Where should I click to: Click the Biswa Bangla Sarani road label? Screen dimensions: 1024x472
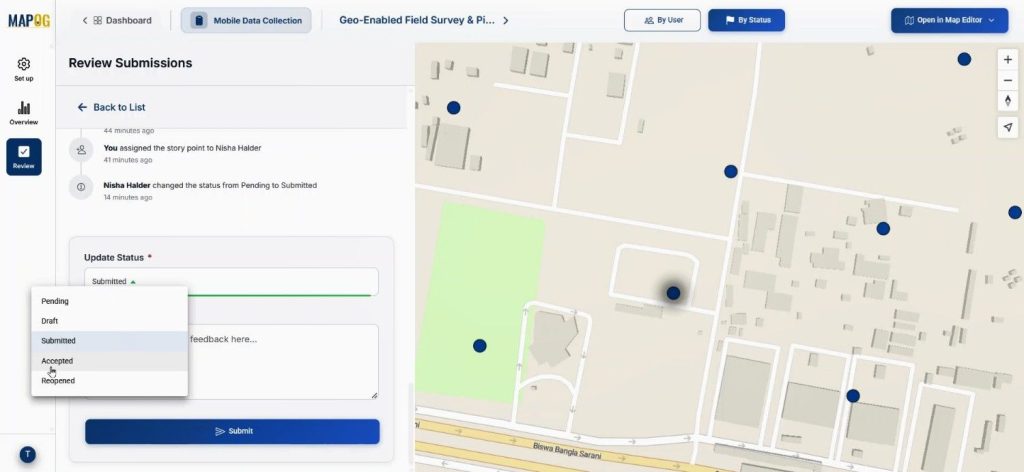click(566, 451)
